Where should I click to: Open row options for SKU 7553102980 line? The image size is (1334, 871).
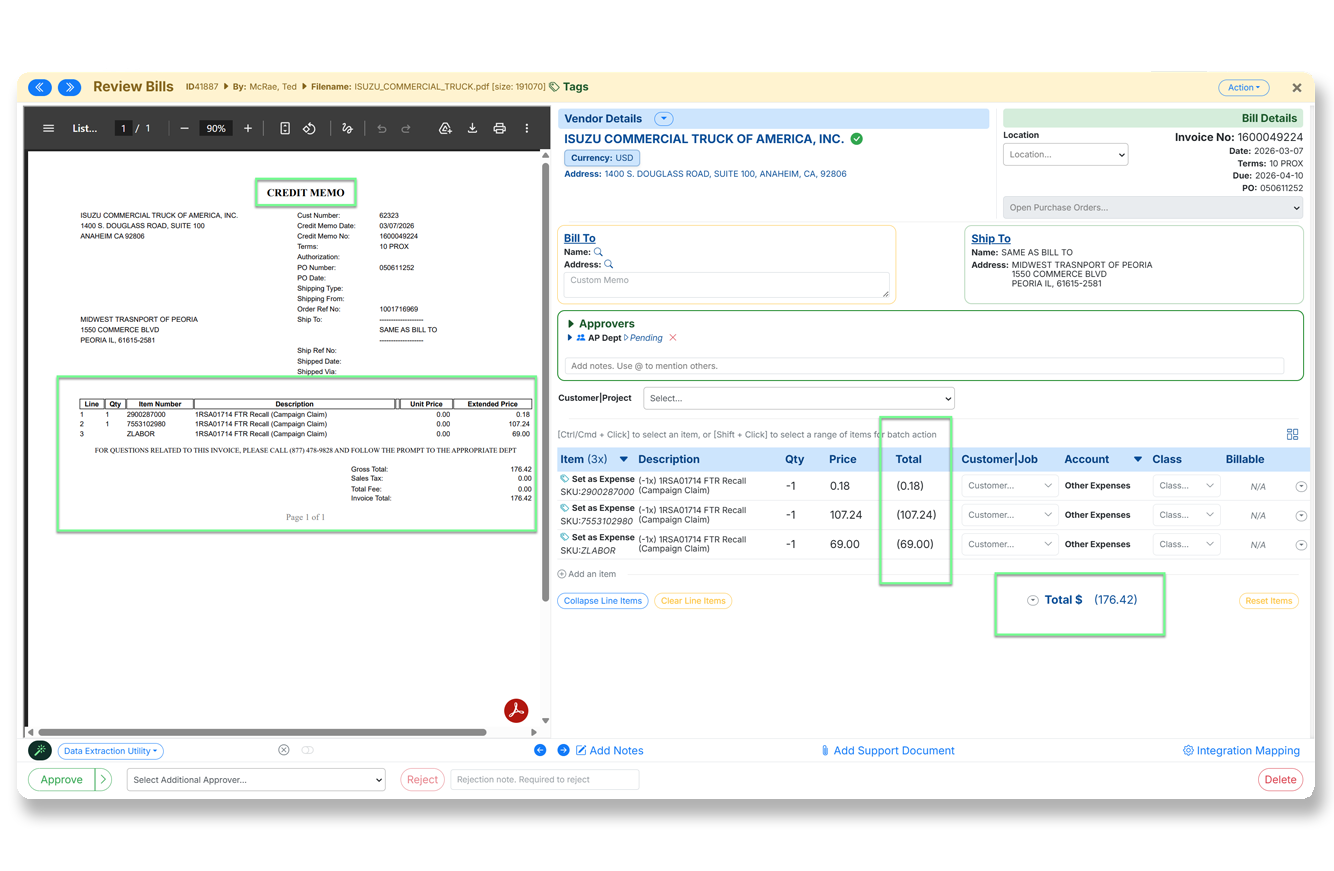click(1301, 516)
